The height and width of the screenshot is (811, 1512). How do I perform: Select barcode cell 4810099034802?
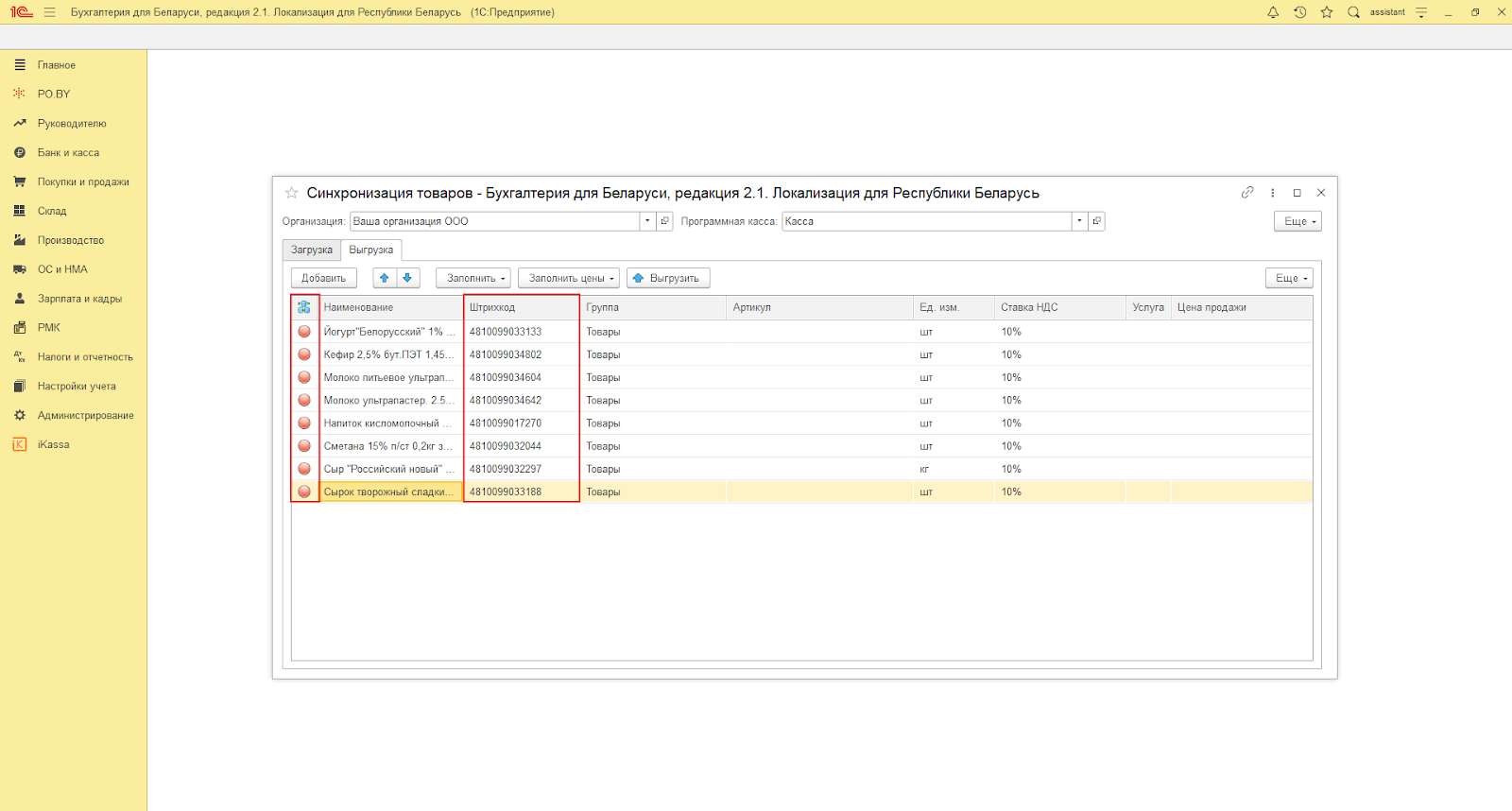[522, 354]
